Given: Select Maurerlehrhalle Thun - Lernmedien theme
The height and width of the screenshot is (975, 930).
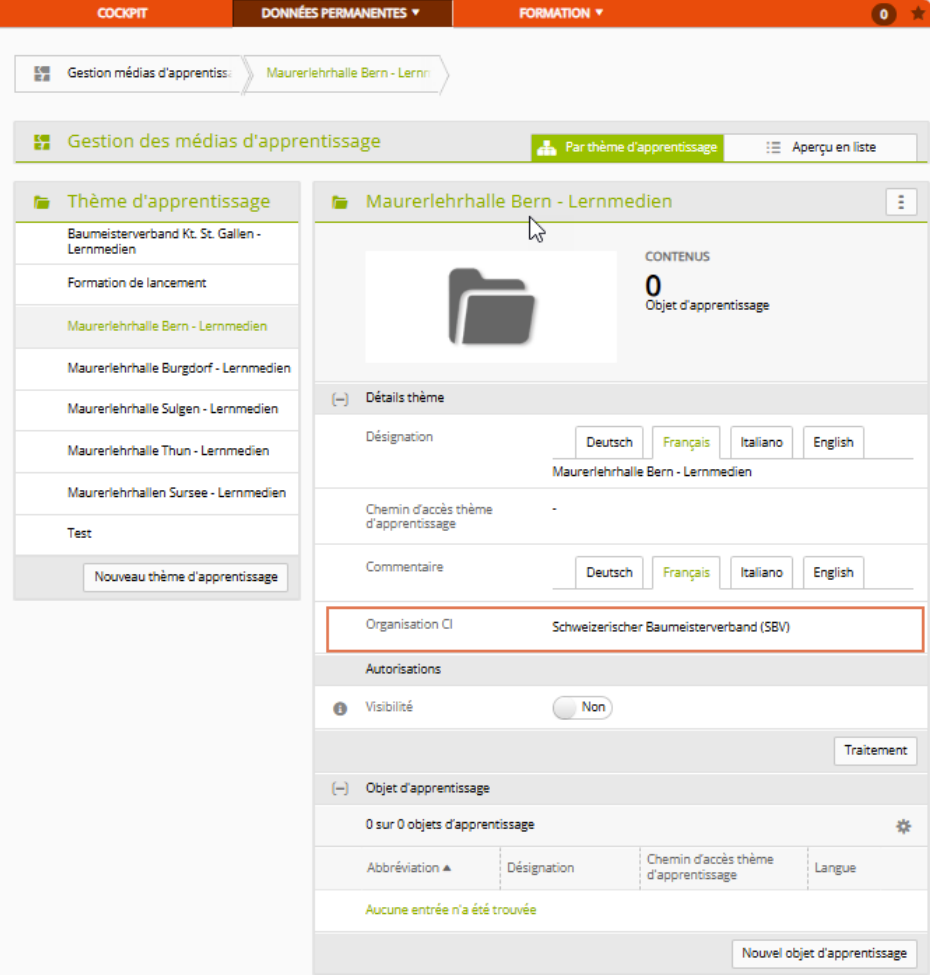Looking at the screenshot, I should [168, 451].
